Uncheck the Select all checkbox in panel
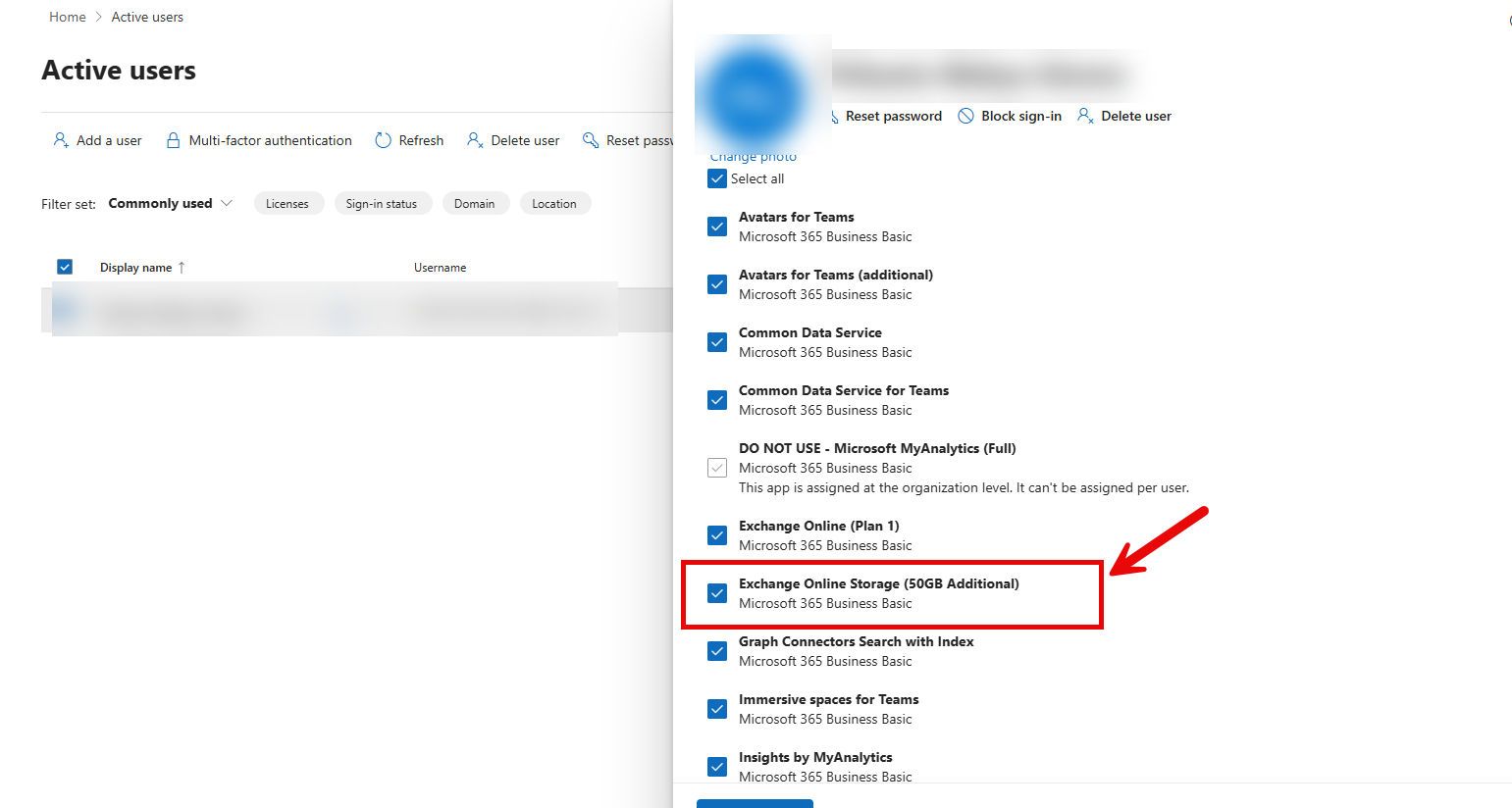 [717, 178]
